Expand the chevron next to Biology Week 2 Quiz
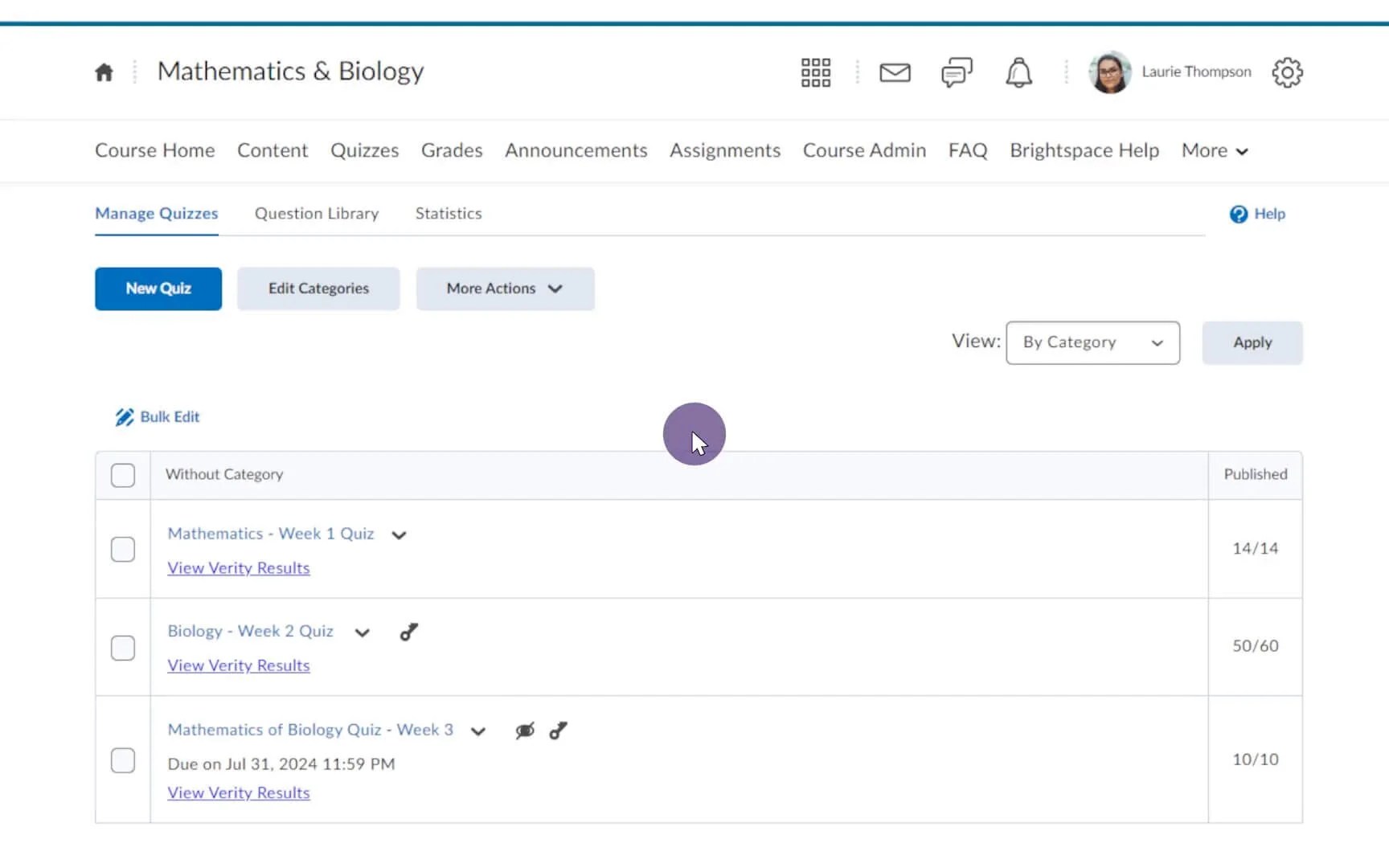Image resolution: width=1389 pixels, height=868 pixels. (x=362, y=633)
